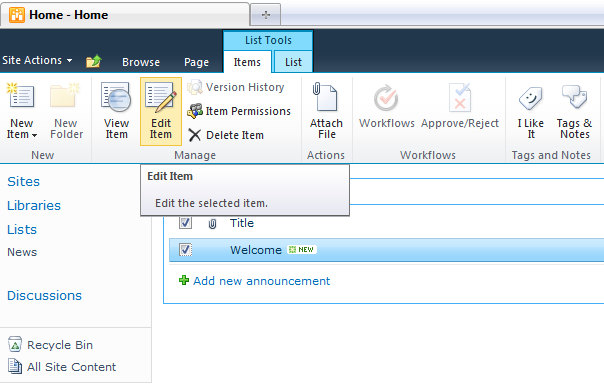The image size is (604, 385).
Task: Click the attachment column paperclip header
Action: (x=212, y=224)
